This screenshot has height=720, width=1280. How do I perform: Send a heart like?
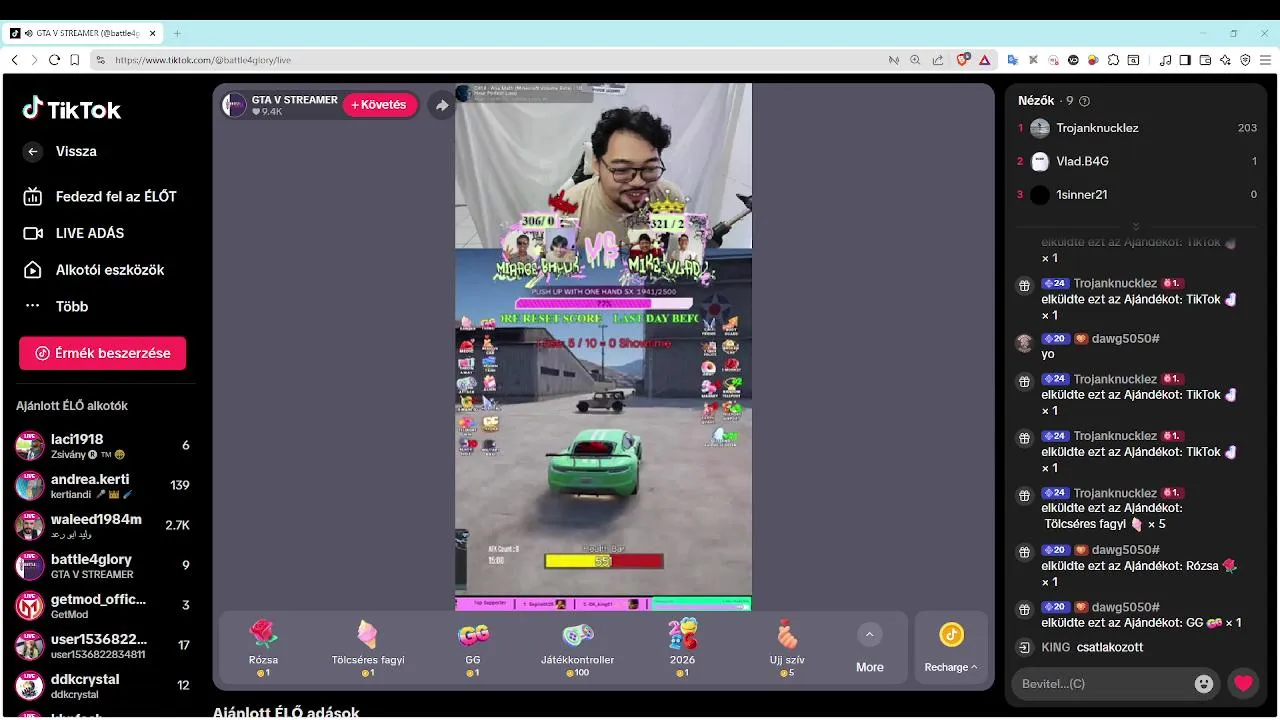[1244, 684]
